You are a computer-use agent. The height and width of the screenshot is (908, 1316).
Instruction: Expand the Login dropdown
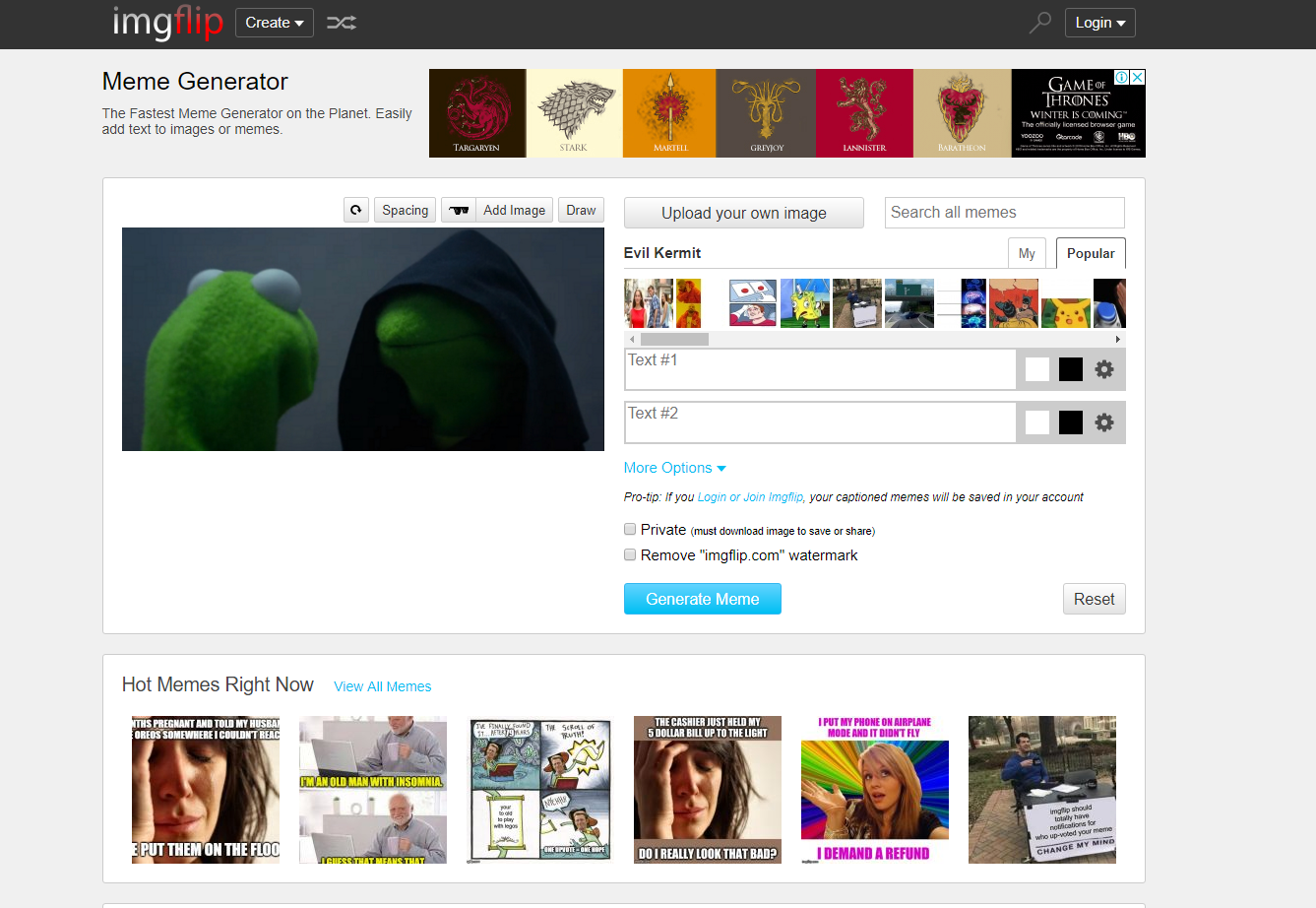point(1099,23)
